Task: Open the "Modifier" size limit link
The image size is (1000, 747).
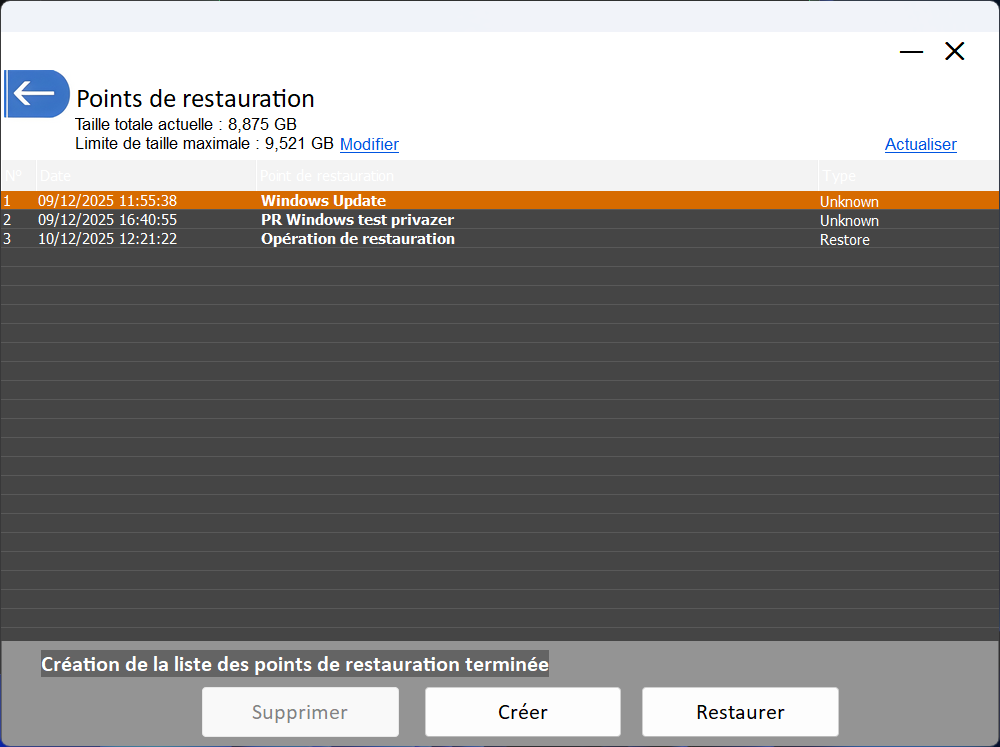Action: (369, 144)
